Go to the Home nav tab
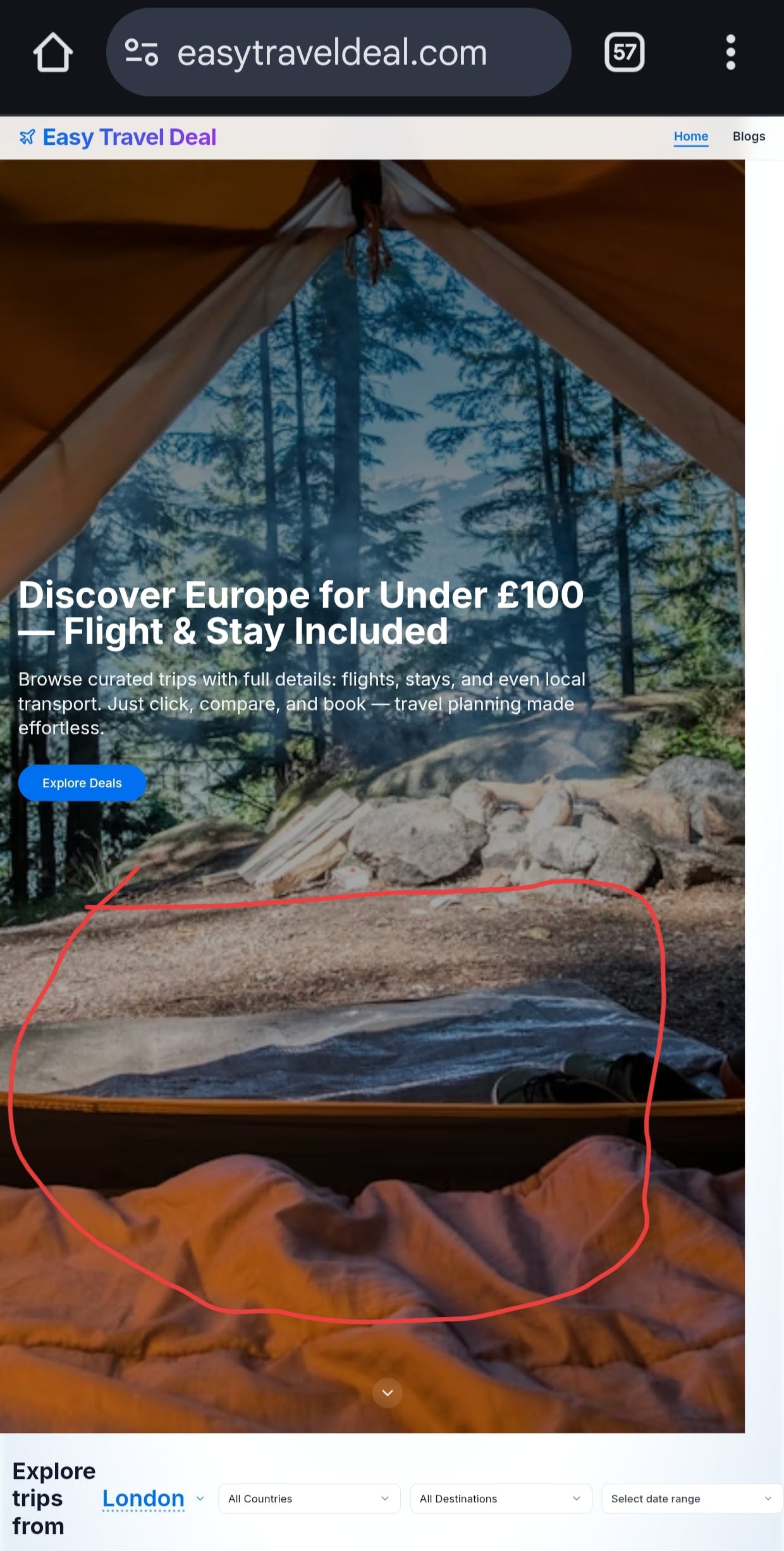Screen dimensions: 784x1551 pyautogui.click(x=690, y=137)
